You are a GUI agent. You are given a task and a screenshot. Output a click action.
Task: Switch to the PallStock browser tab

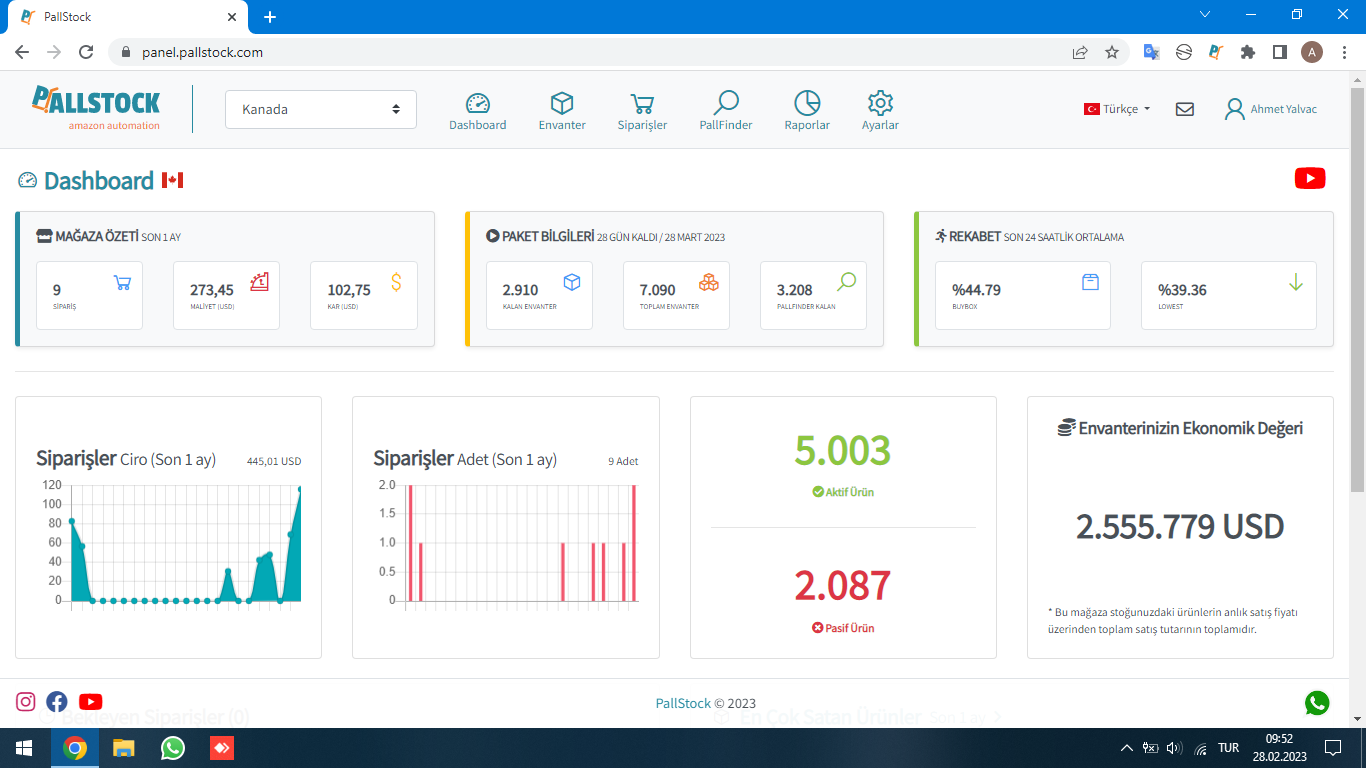[x=130, y=17]
